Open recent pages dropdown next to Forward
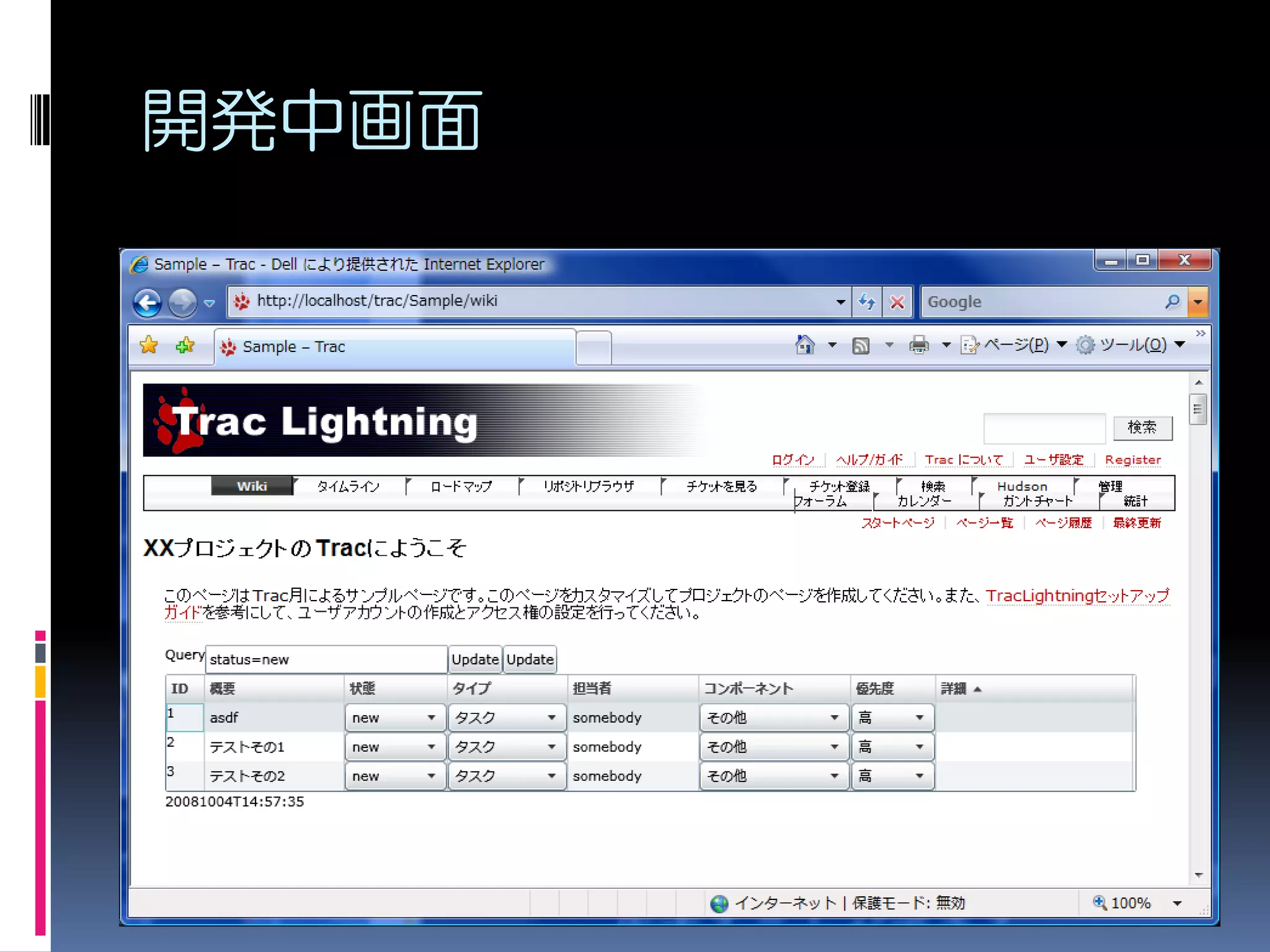Viewport: 1270px width, 952px height. click(210, 303)
